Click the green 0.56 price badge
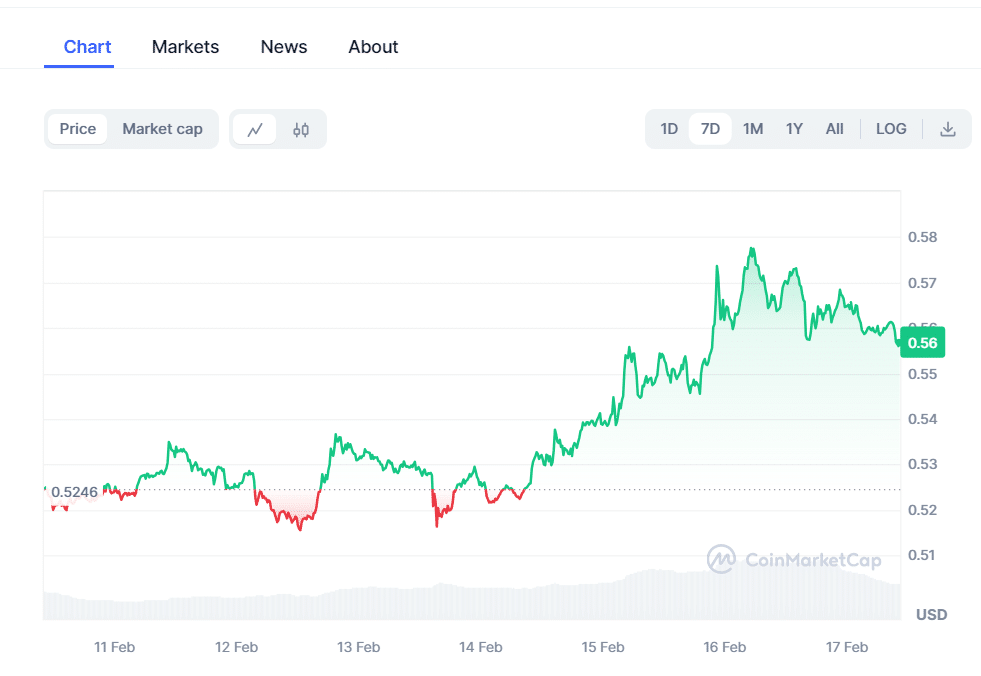 tap(921, 342)
